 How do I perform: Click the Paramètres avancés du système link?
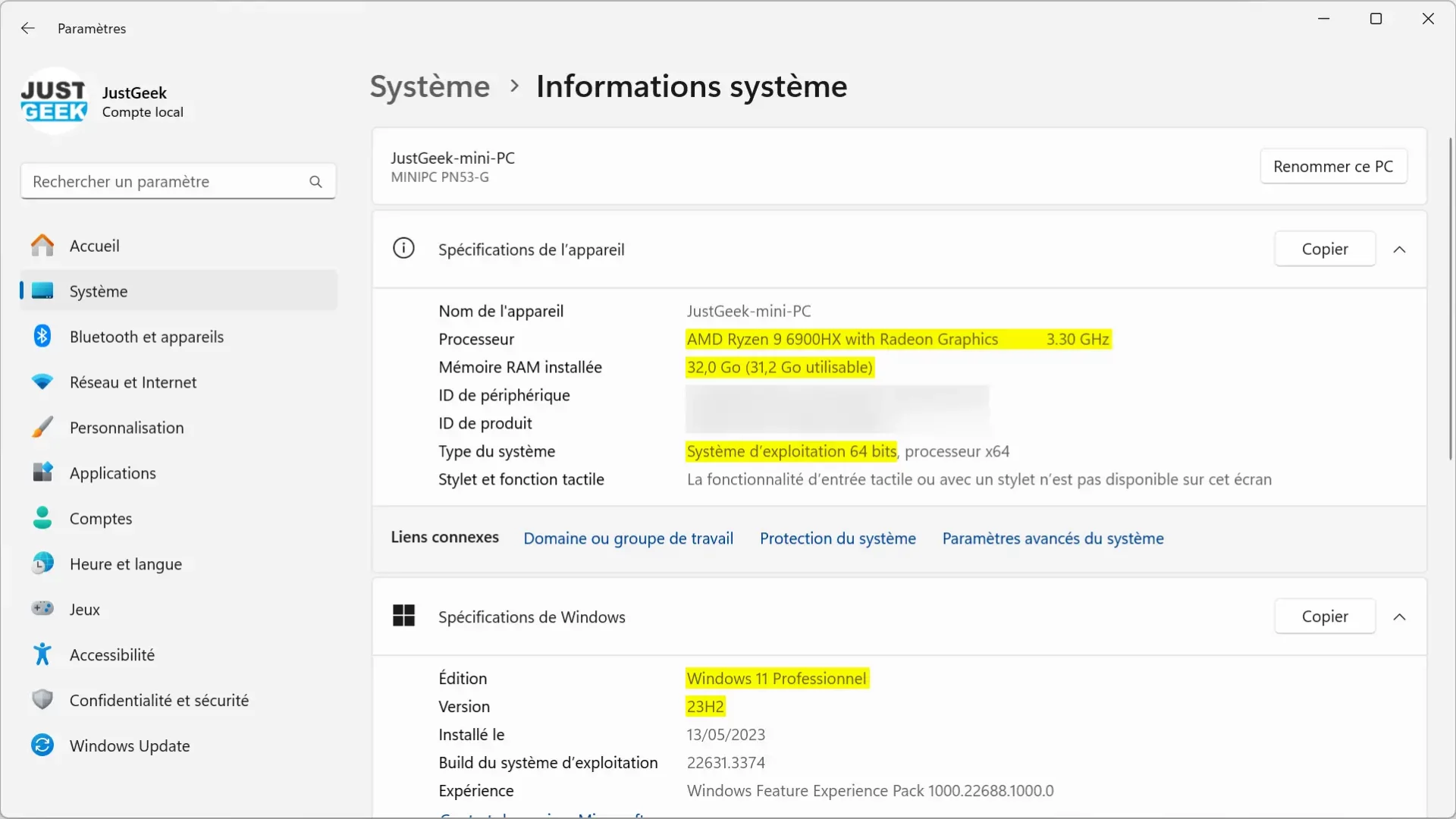pyautogui.click(x=1053, y=538)
